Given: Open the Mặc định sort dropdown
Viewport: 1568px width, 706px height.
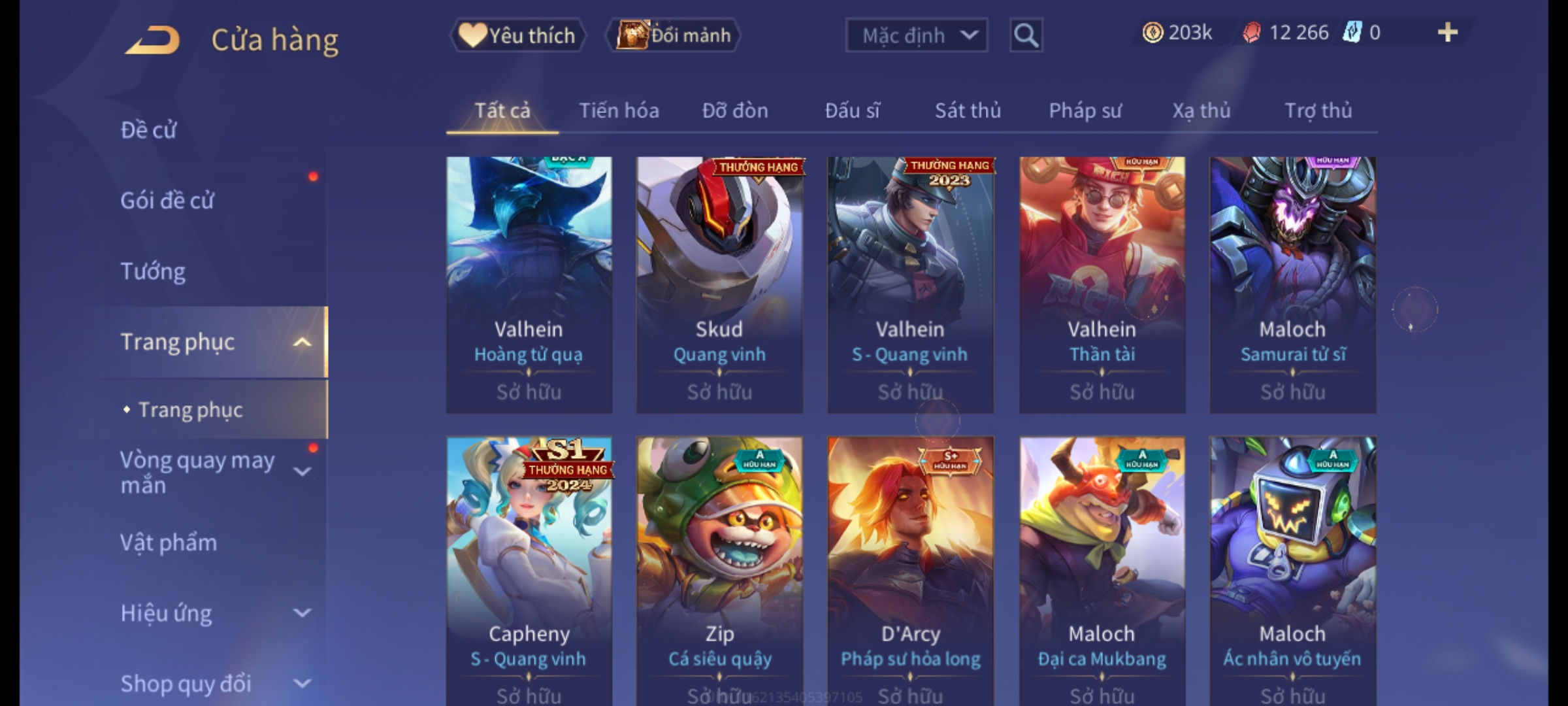Looking at the screenshot, I should pyautogui.click(x=917, y=35).
